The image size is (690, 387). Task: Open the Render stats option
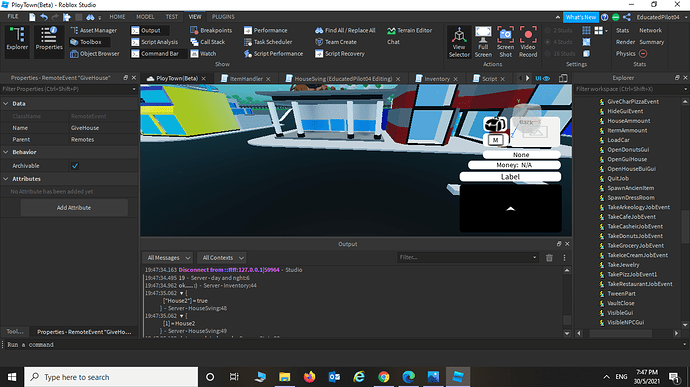pyautogui.click(x=625, y=42)
